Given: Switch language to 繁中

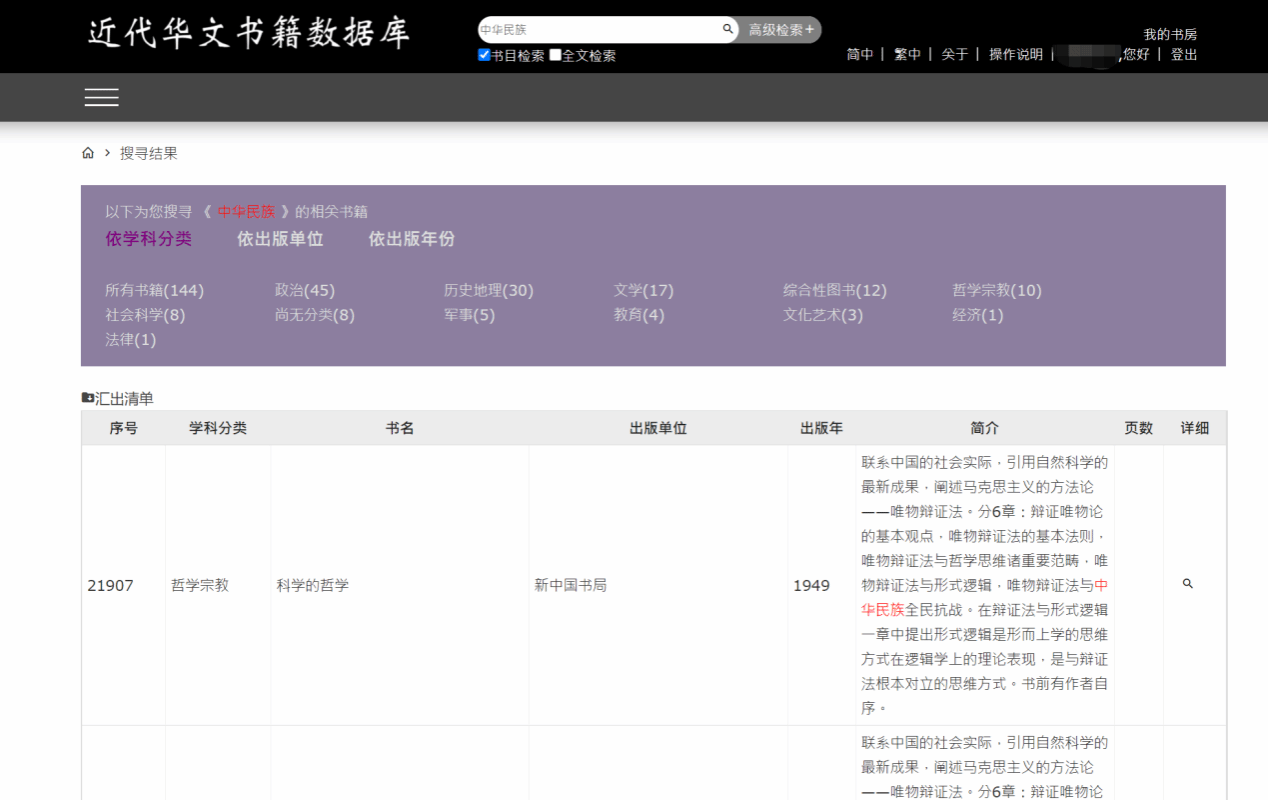Looking at the screenshot, I should coord(907,54).
